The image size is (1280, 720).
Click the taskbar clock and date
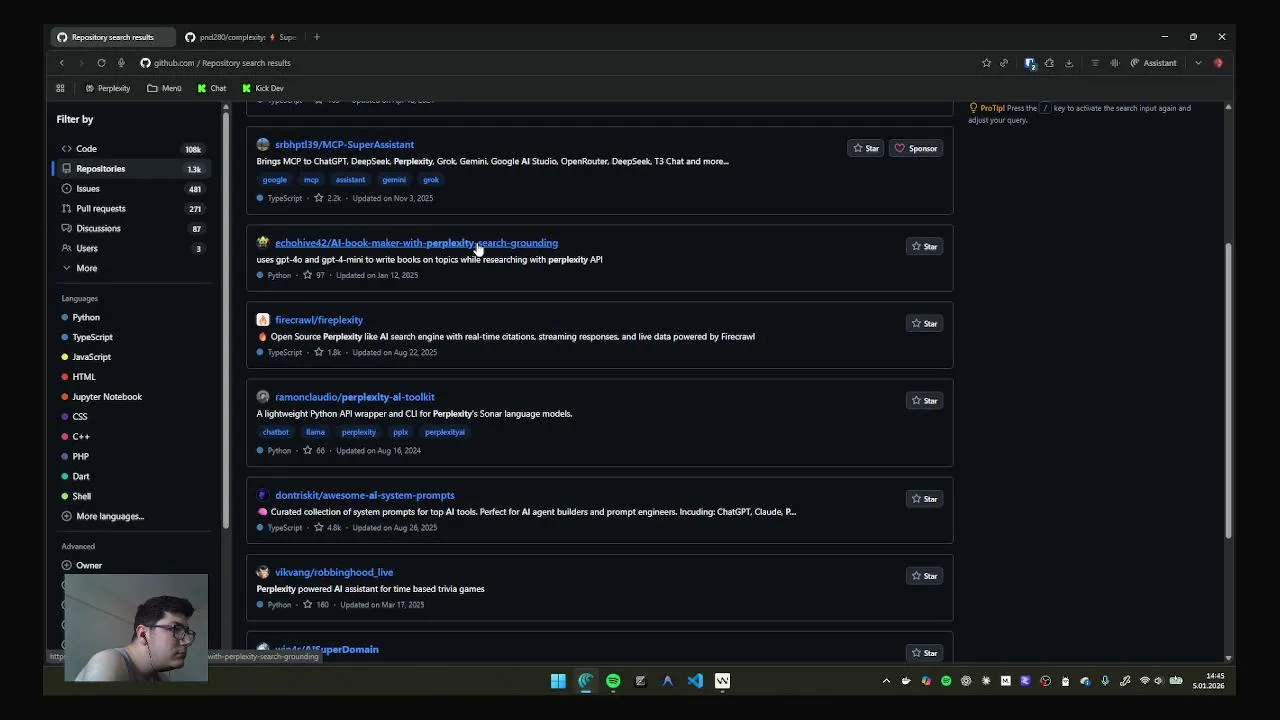click(x=1209, y=681)
